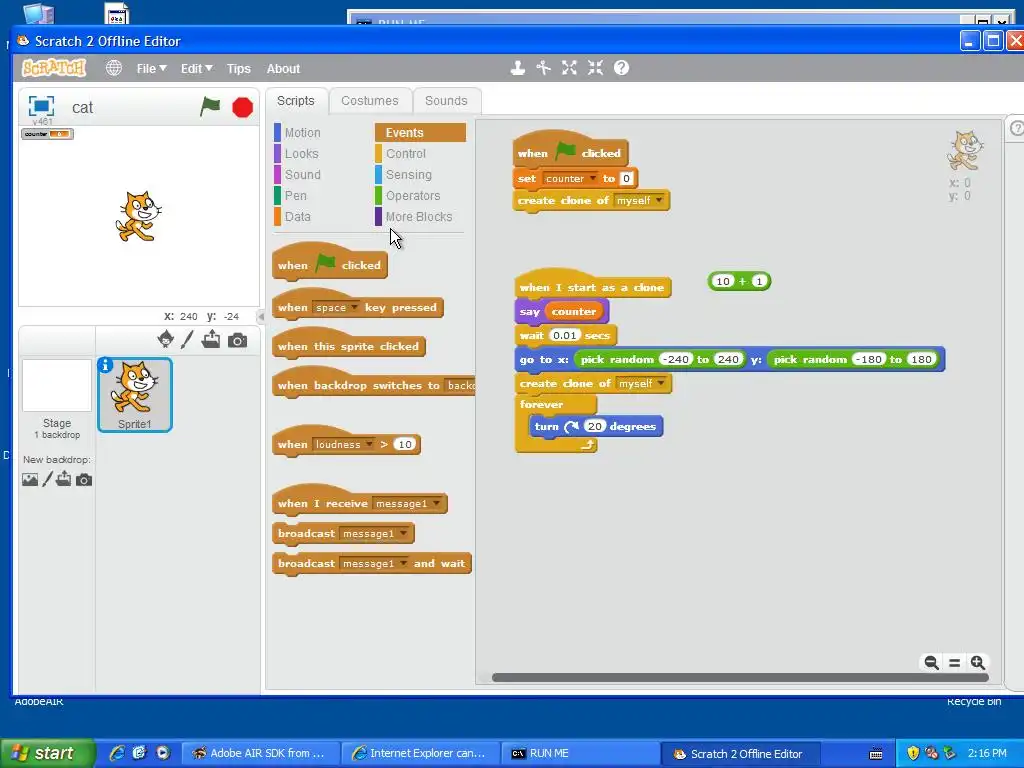Open Sprite1 info via the blue i icon
Screen dimensions: 1024x768
(x=105, y=366)
